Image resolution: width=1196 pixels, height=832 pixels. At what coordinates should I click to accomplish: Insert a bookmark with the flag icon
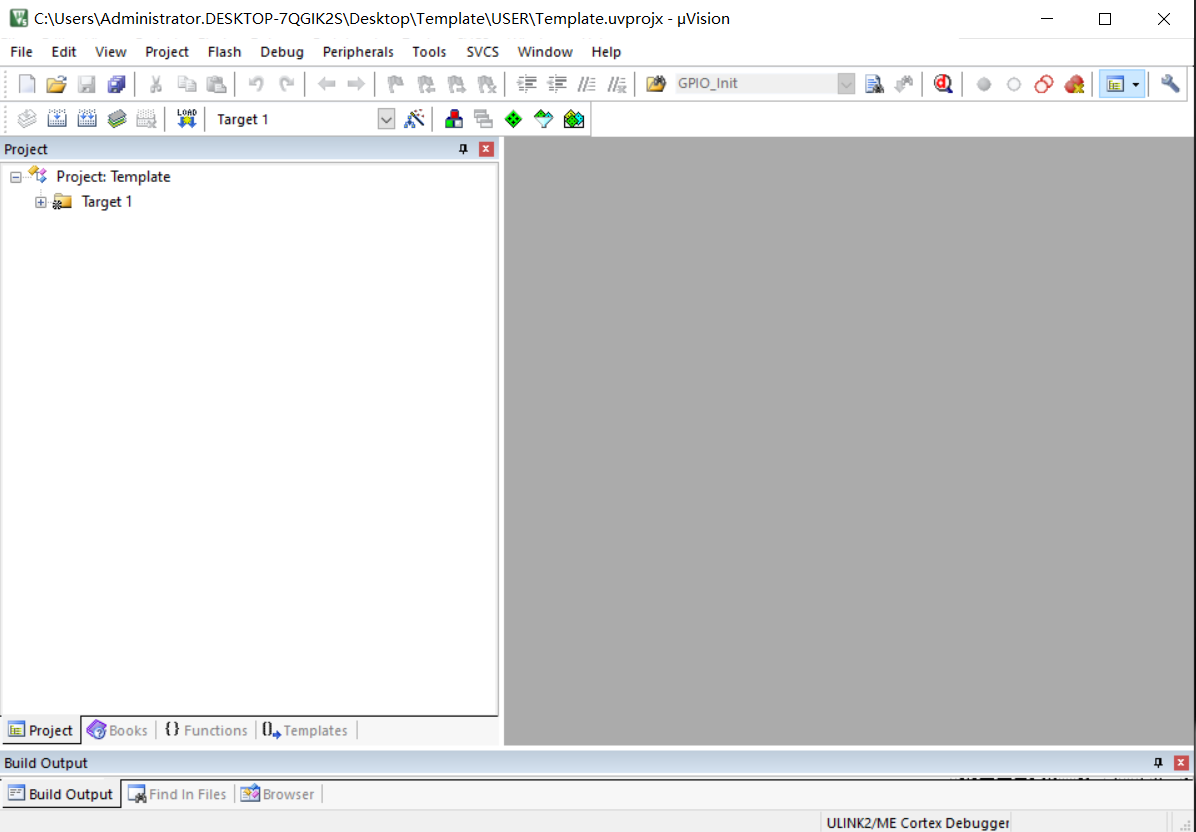[395, 84]
